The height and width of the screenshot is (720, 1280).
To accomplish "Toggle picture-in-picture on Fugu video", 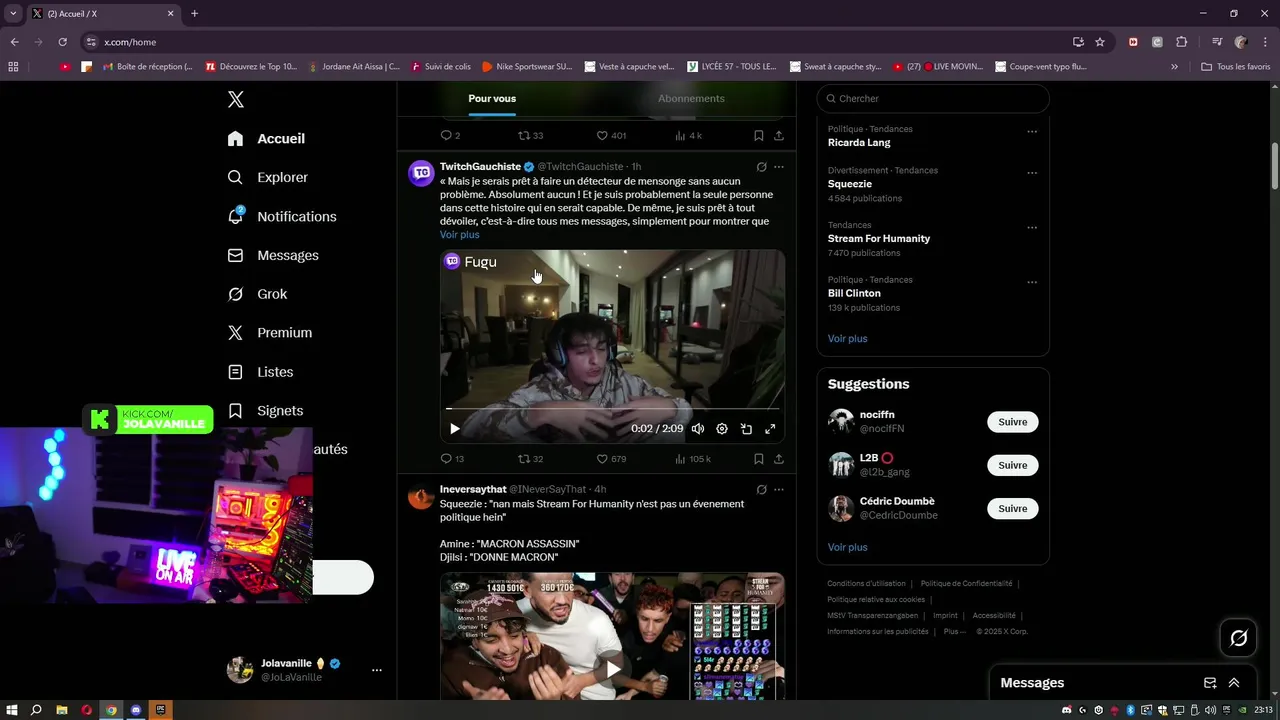I will [x=746, y=429].
